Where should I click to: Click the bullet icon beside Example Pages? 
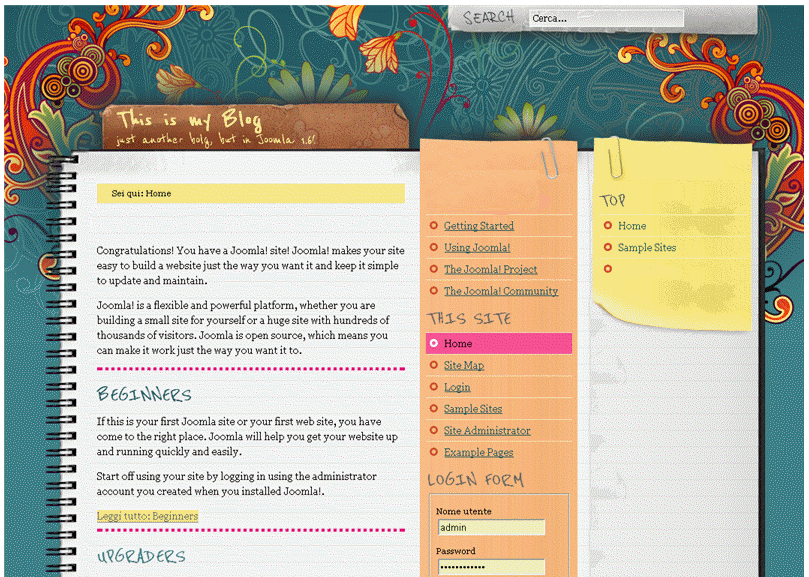click(433, 452)
